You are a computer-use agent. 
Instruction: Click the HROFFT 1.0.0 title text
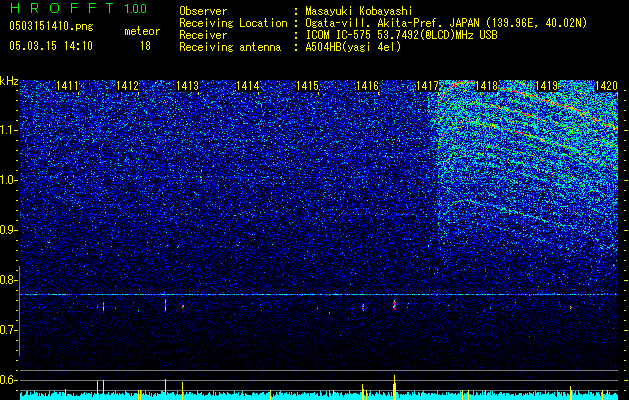click(x=78, y=8)
